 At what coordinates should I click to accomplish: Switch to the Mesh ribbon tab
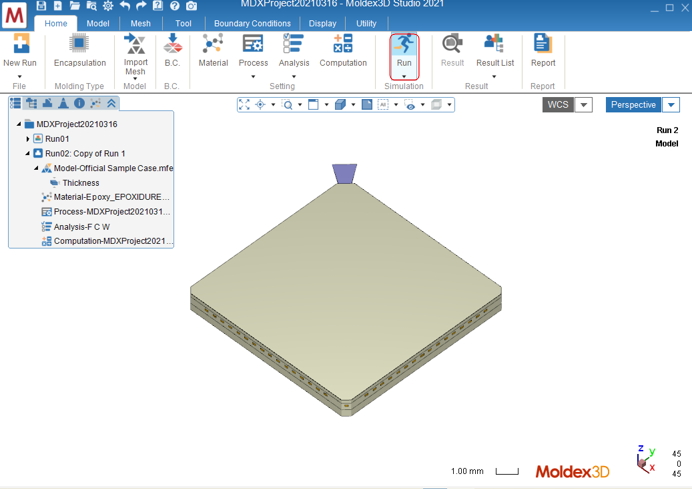click(x=140, y=23)
